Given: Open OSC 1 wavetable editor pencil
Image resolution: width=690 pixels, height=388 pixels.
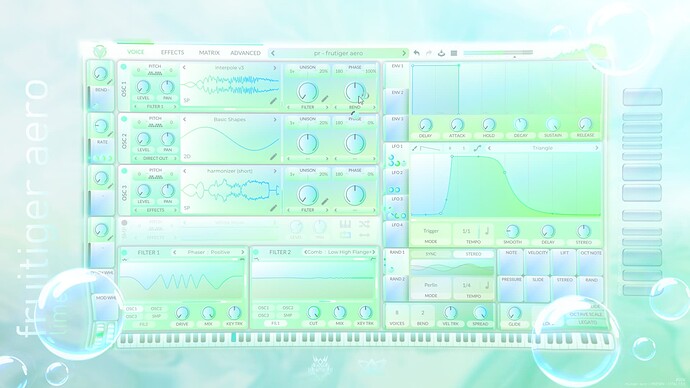Looking at the screenshot, I should point(273,101).
